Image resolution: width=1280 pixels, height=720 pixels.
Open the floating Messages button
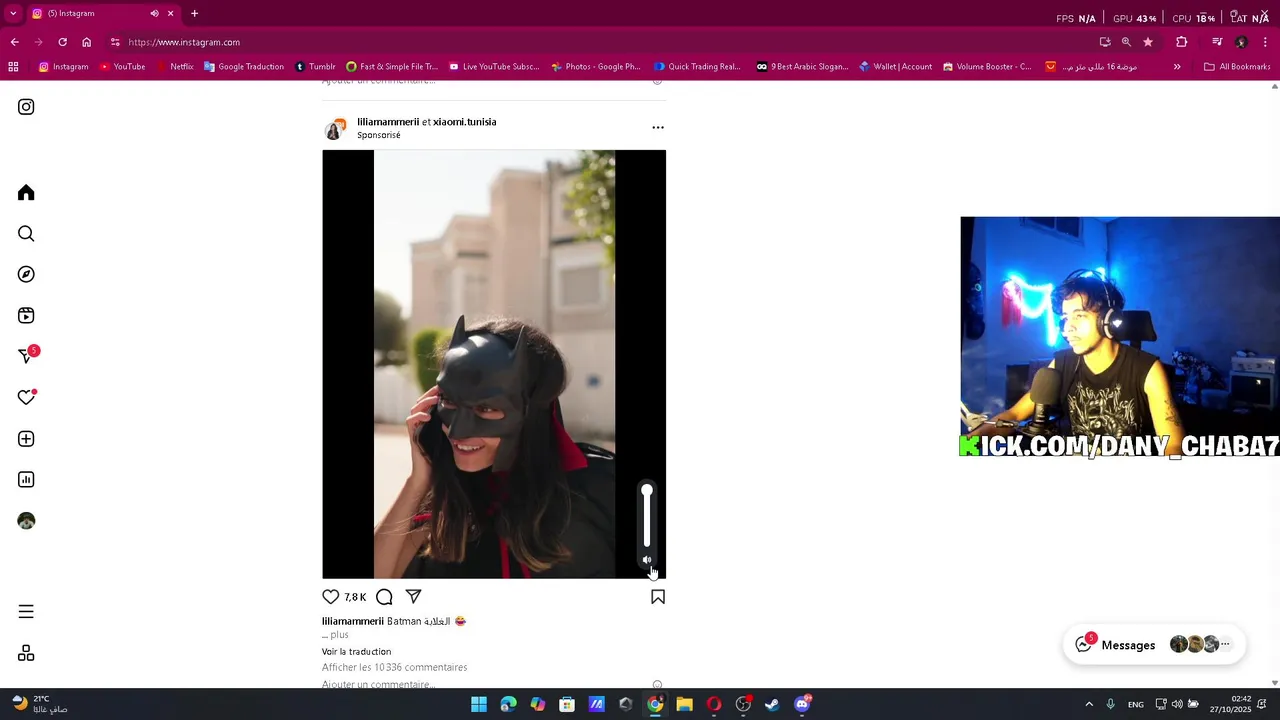tap(1153, 645)
